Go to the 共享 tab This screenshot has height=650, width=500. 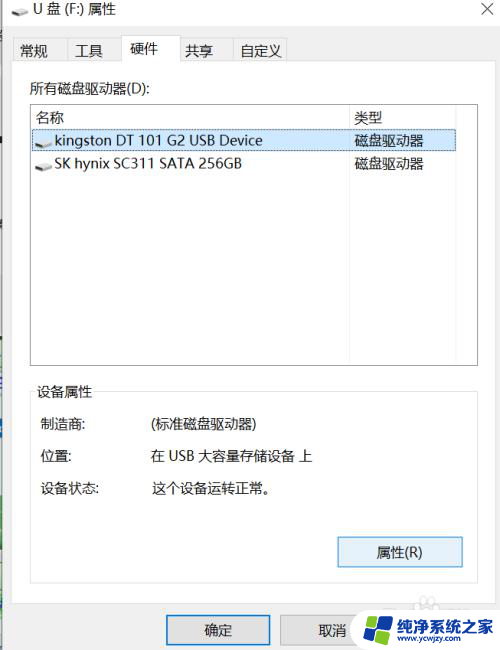pos(199,51)
